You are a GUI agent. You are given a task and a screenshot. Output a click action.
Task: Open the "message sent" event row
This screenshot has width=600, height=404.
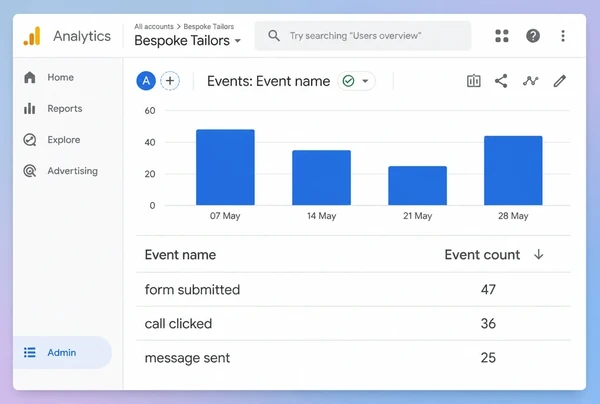[x=353, y=358]
